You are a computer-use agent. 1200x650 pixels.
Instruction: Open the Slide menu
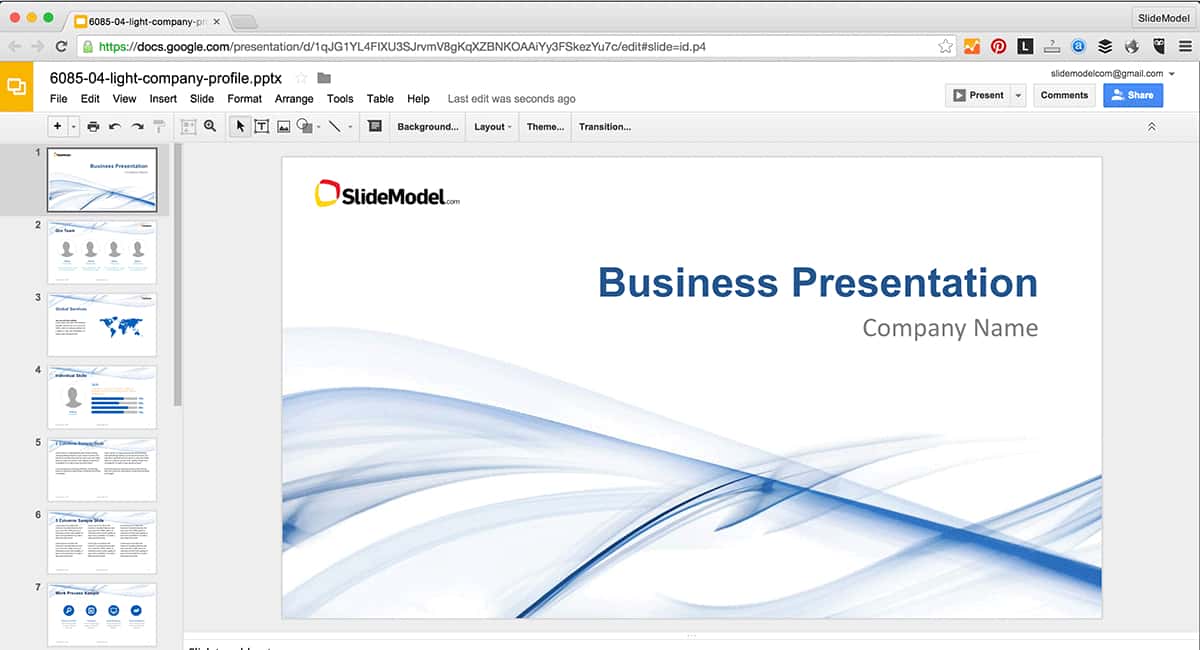coord(202,99)
